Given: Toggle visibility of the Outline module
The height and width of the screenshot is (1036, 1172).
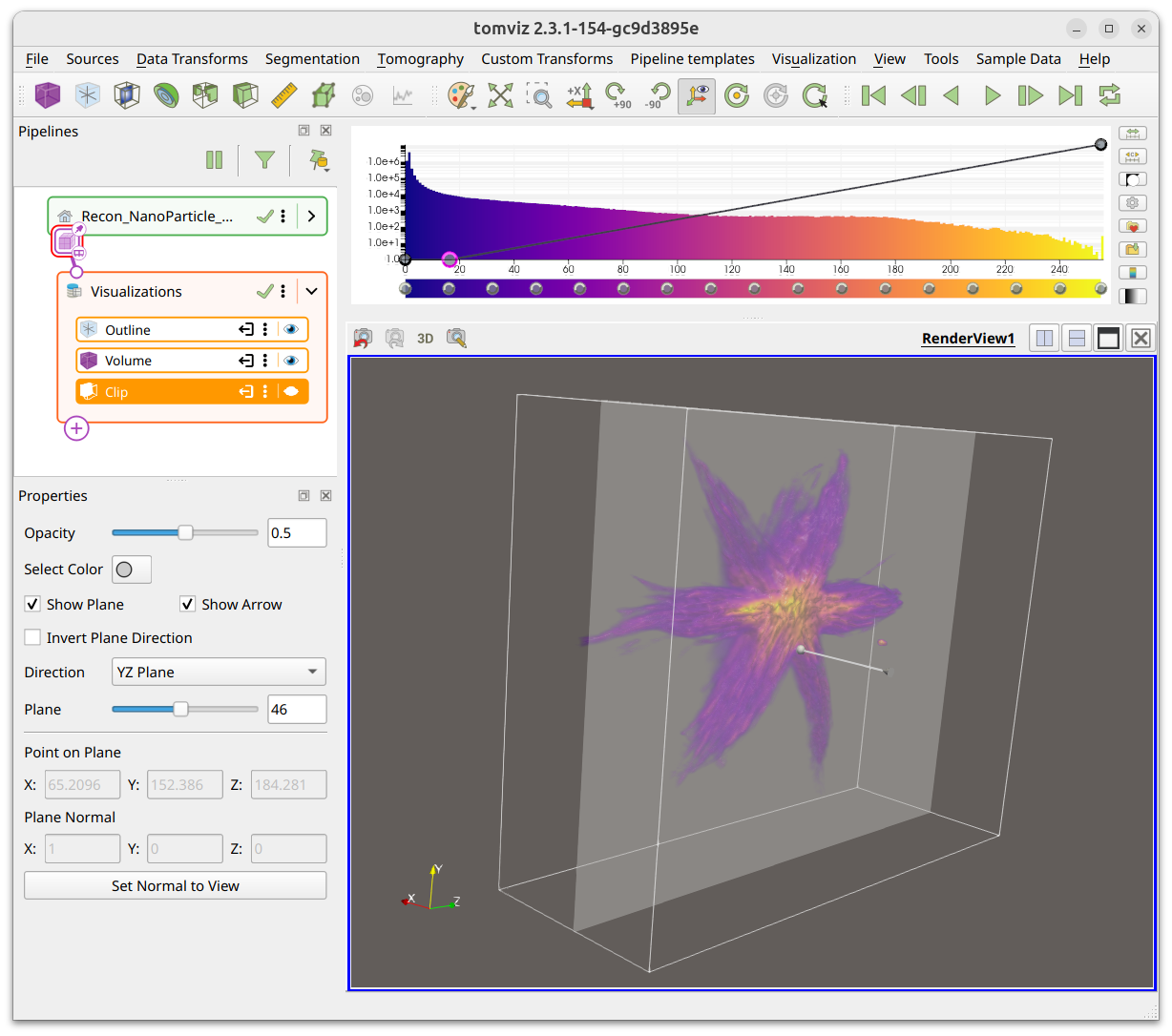Looking at the screenshot, I should pos(291,329).
